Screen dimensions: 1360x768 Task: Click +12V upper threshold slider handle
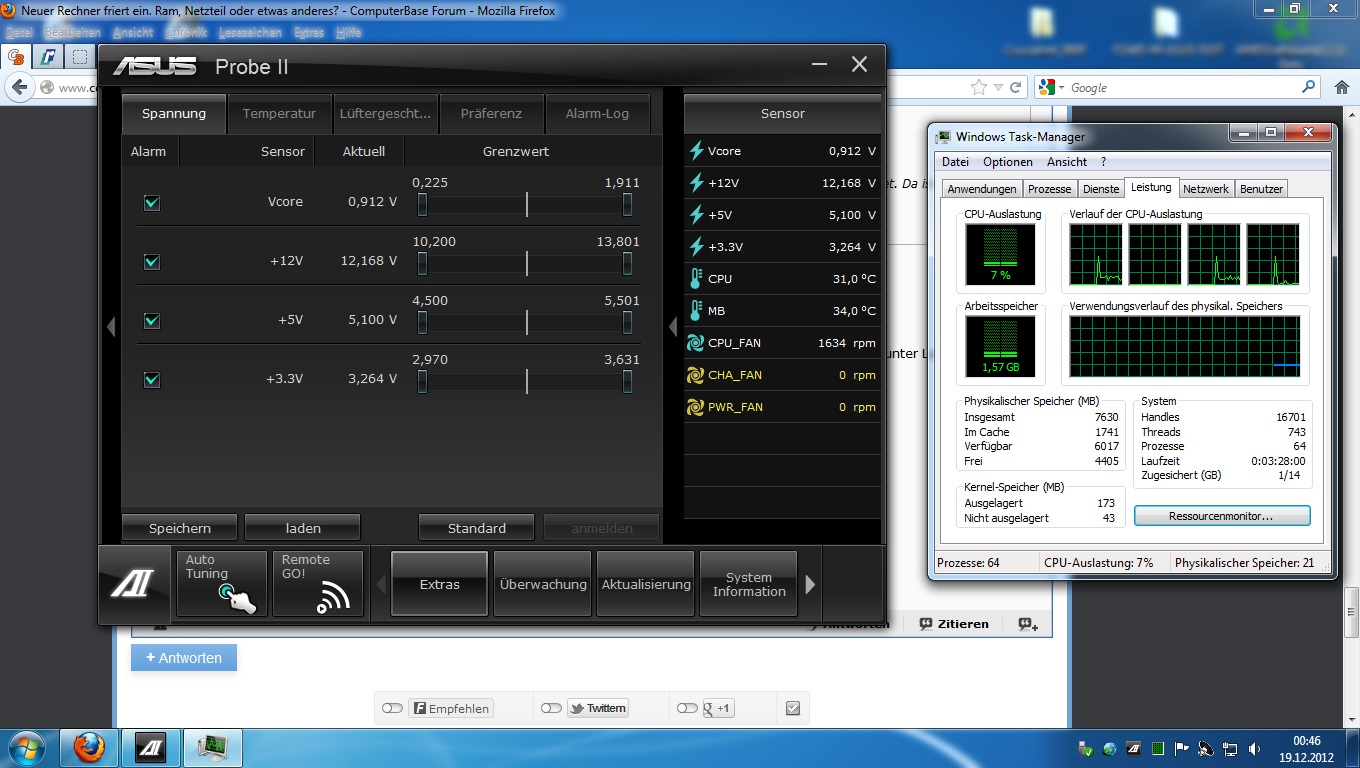627,264
